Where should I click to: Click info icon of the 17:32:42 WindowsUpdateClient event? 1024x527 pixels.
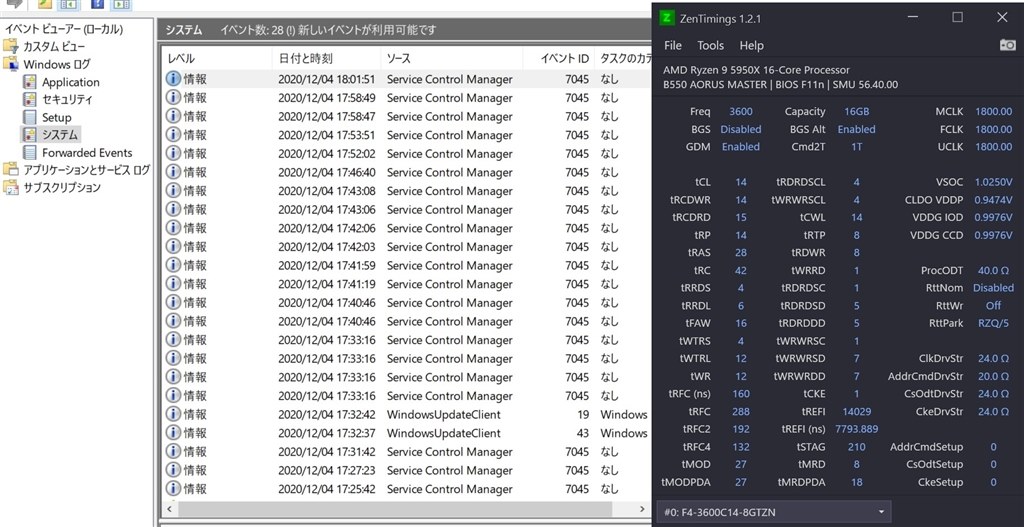coord(173,414)
